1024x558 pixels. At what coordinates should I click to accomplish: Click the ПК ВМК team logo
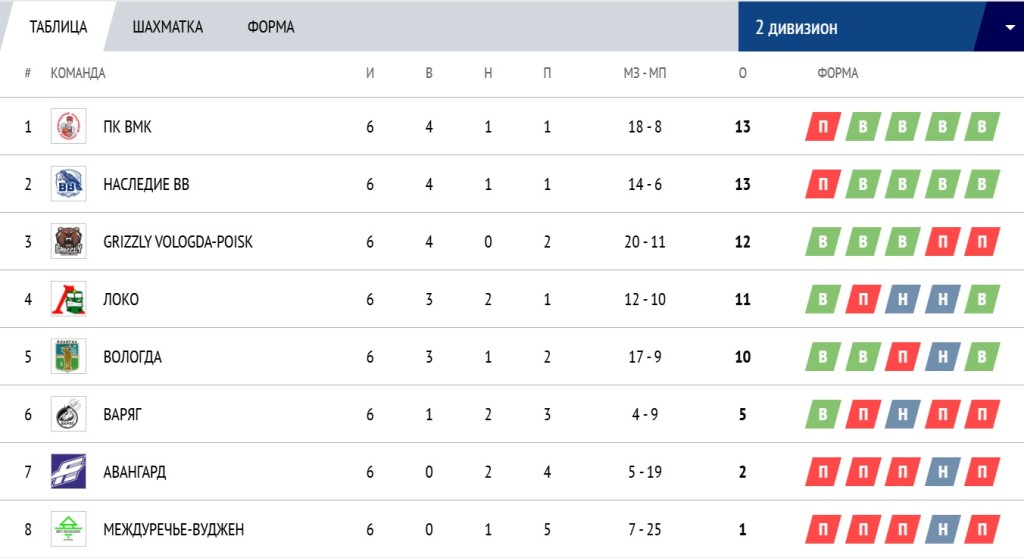[x=69, y=126]
